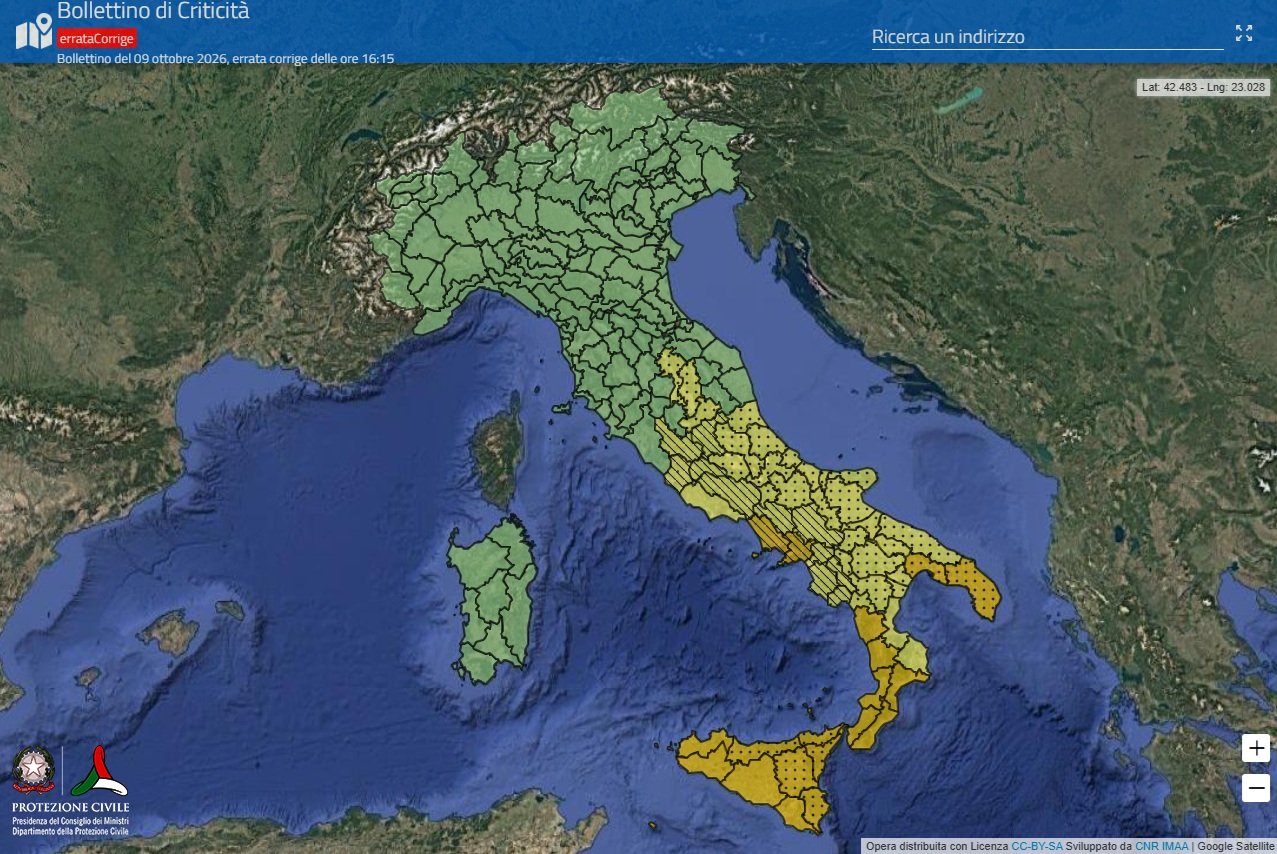Screen dimensions: 1277x854
Task: Zoom out with the minus button
Action: click(1256, 787)
